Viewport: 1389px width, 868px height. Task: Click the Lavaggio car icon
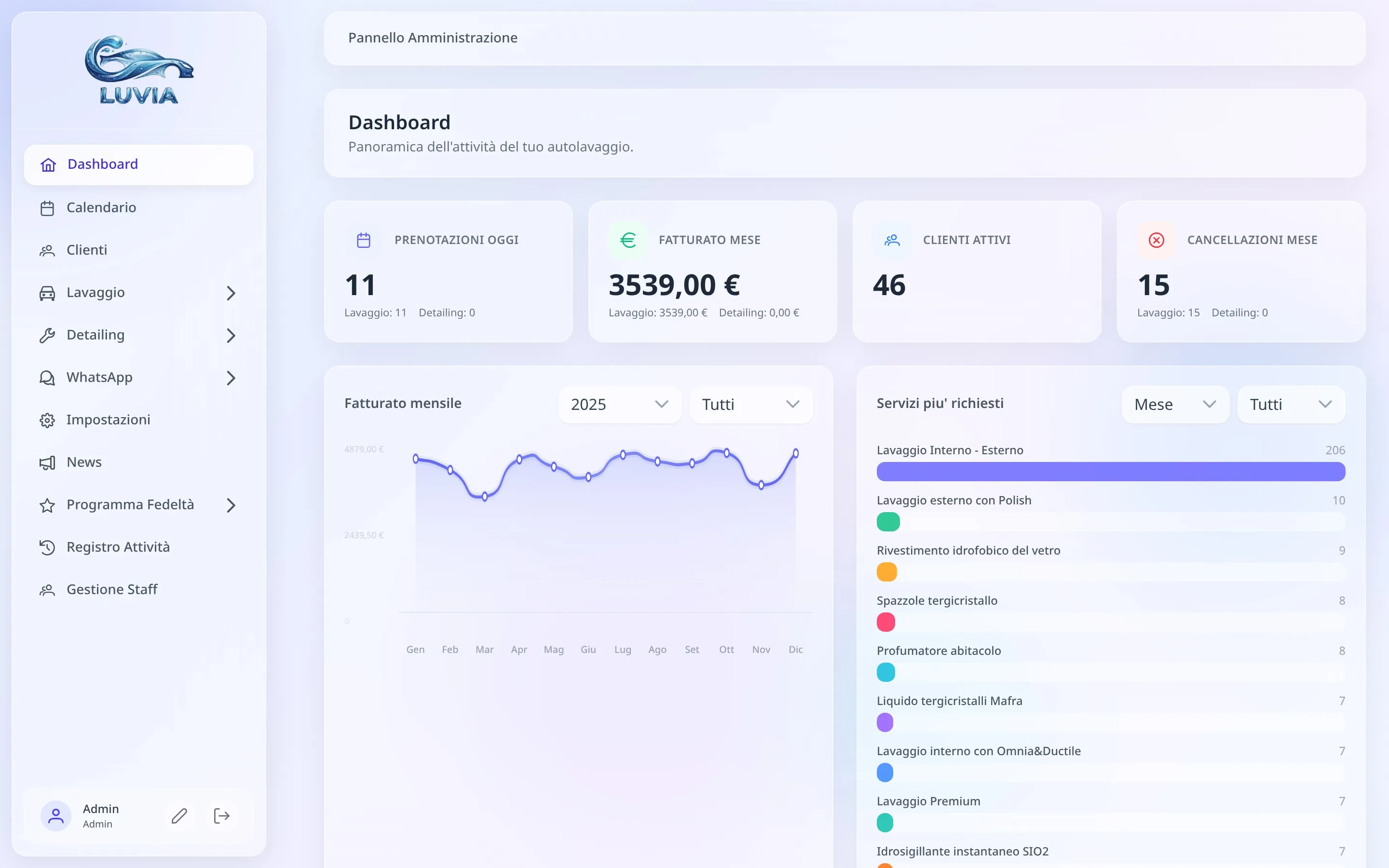(47, 293)
